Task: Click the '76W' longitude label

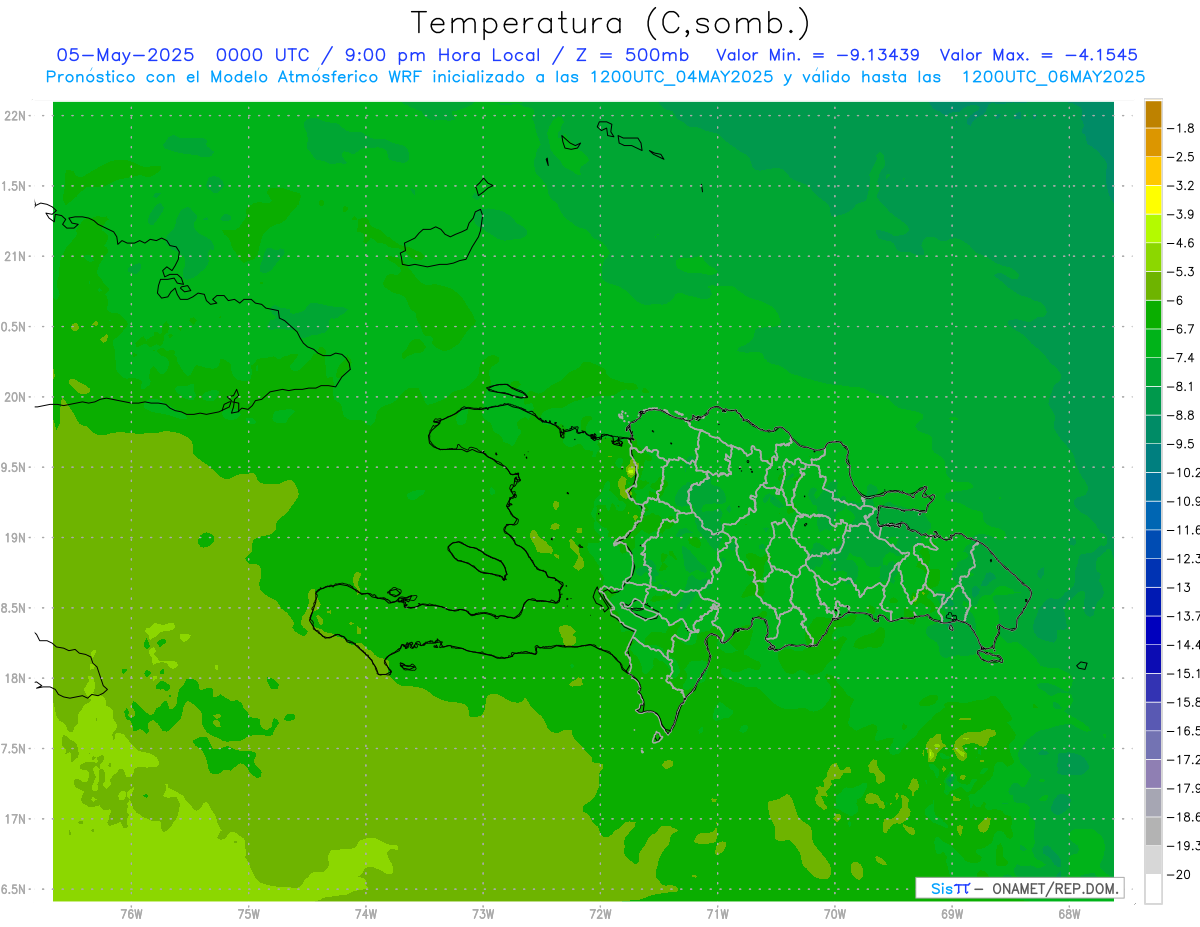Action: click(131, 913)
